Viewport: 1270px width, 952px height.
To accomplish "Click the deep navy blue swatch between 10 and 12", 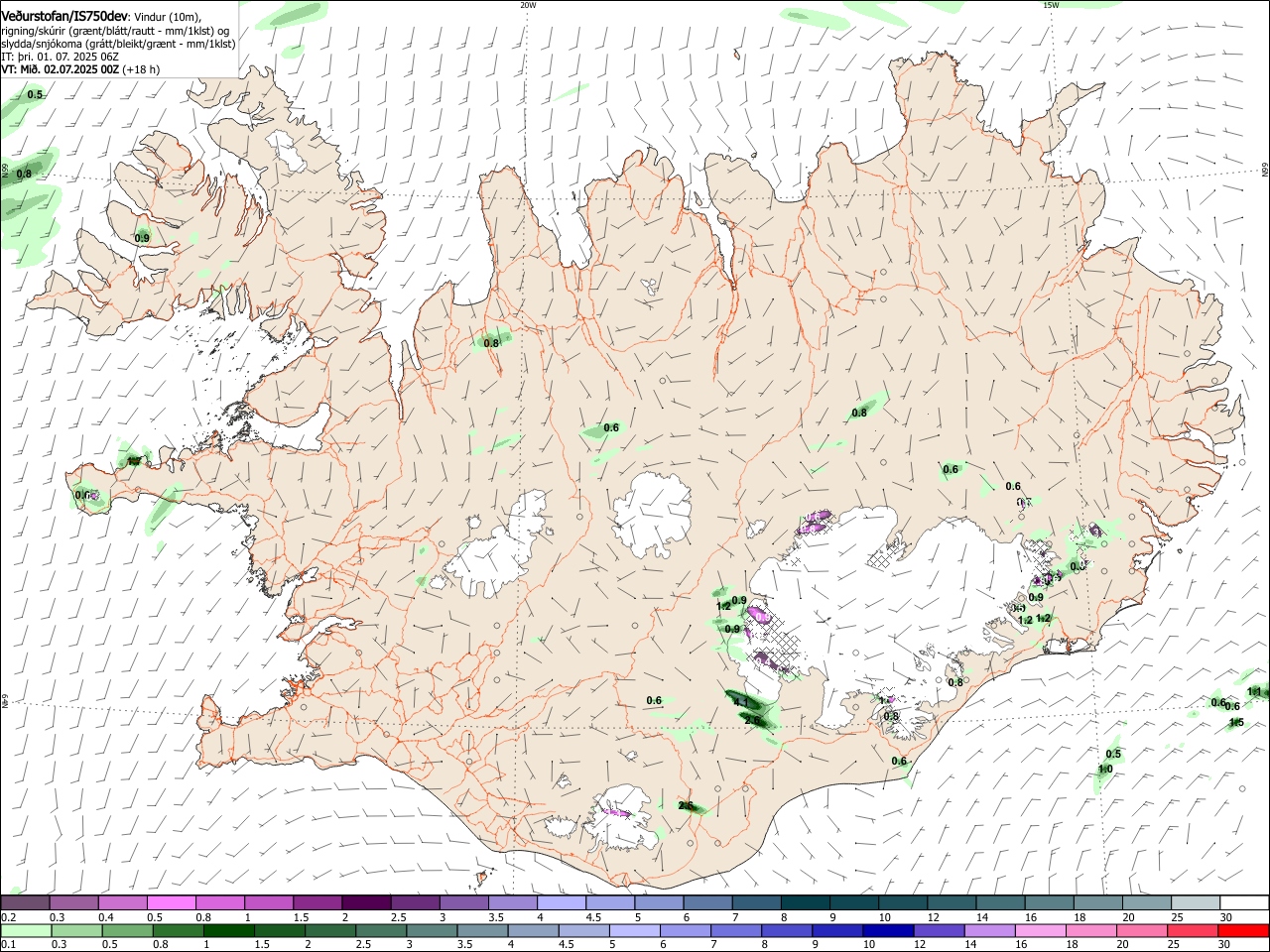I will click(x=887, y=930).
